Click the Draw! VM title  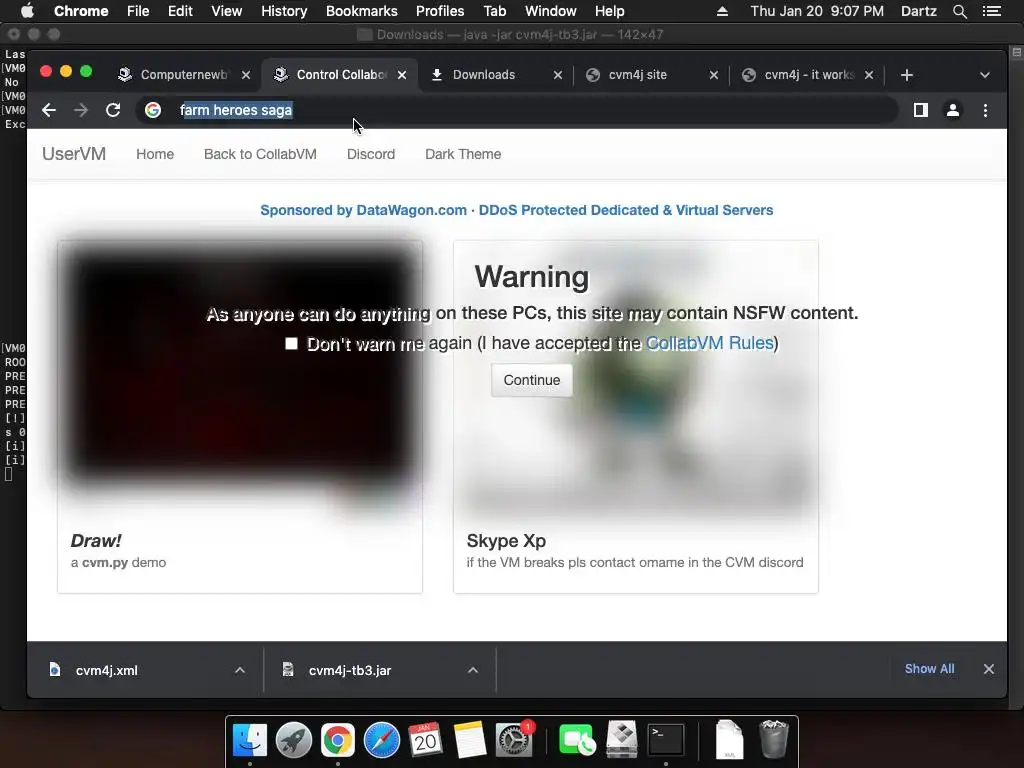point(96,541)
